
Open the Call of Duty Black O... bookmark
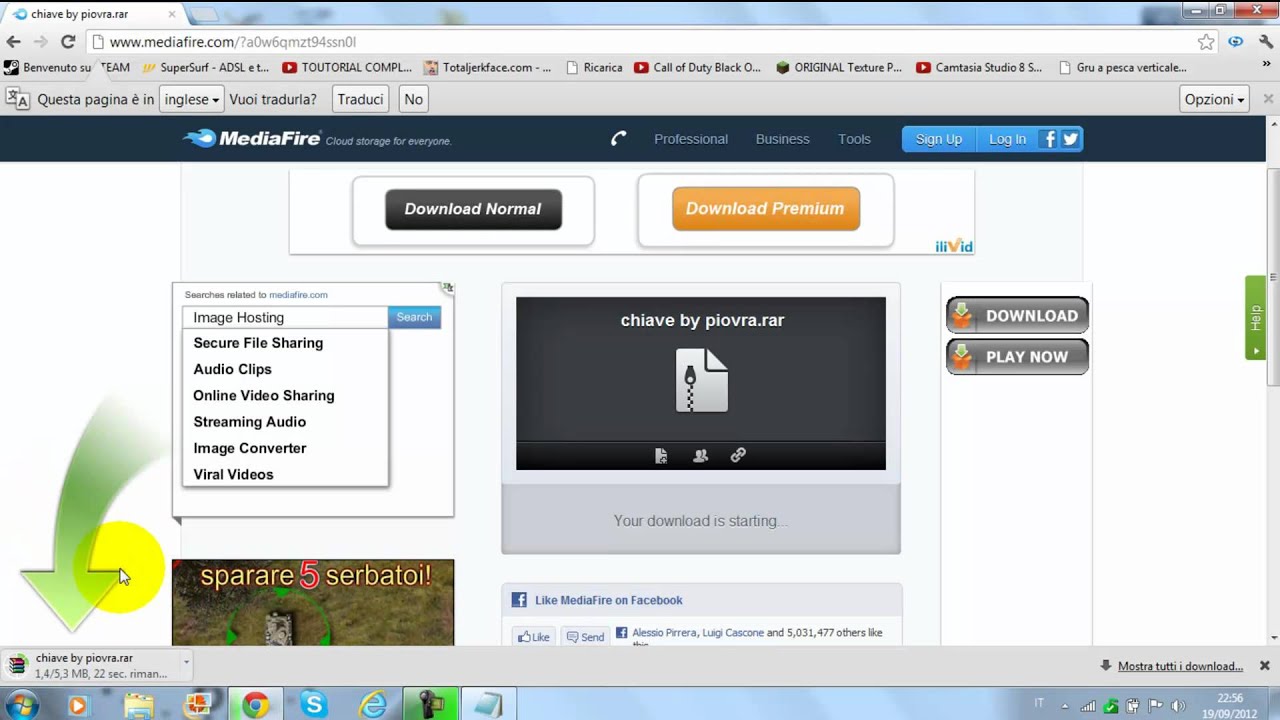[698, 67]
